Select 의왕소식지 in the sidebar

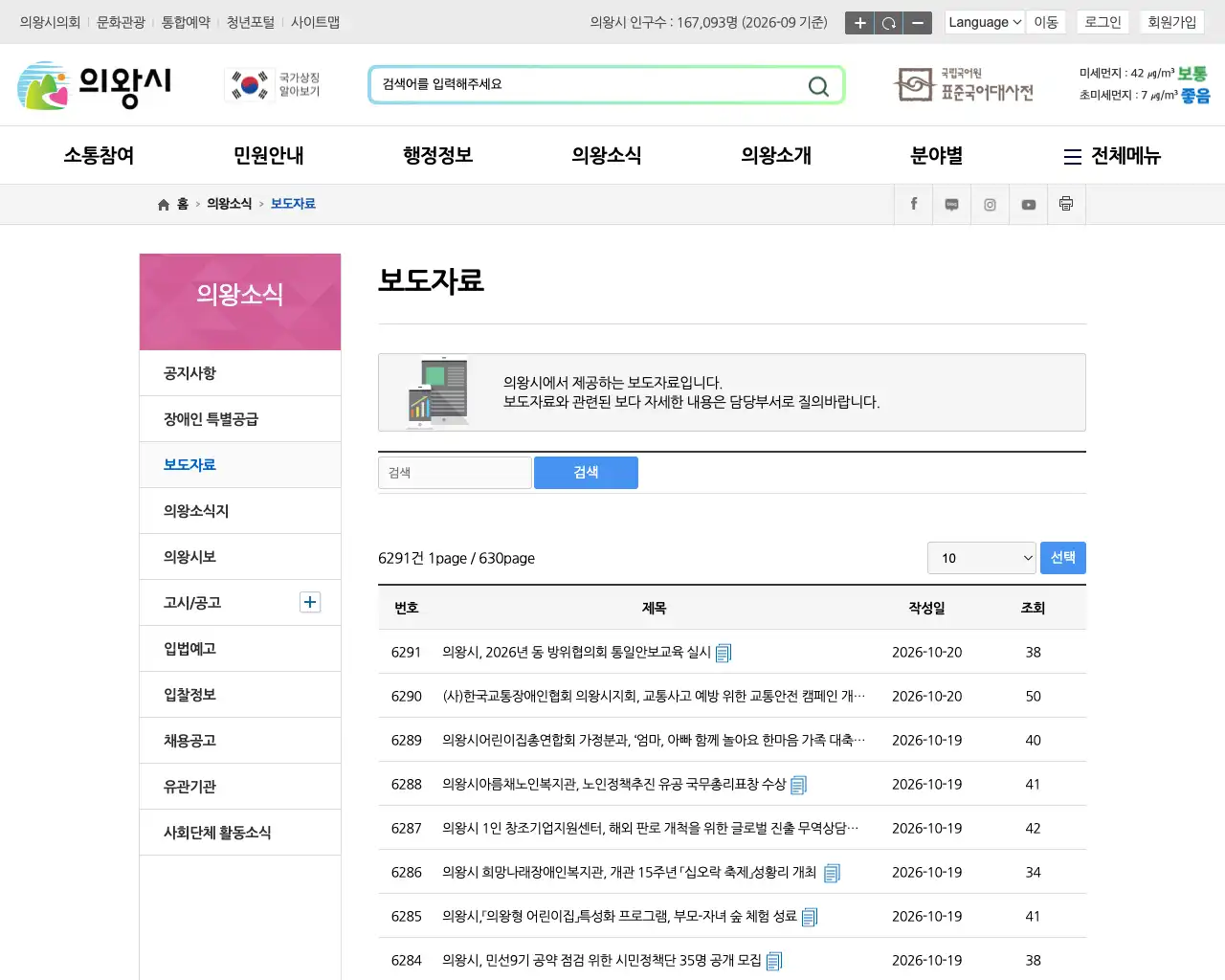click(x=240, y=511)
